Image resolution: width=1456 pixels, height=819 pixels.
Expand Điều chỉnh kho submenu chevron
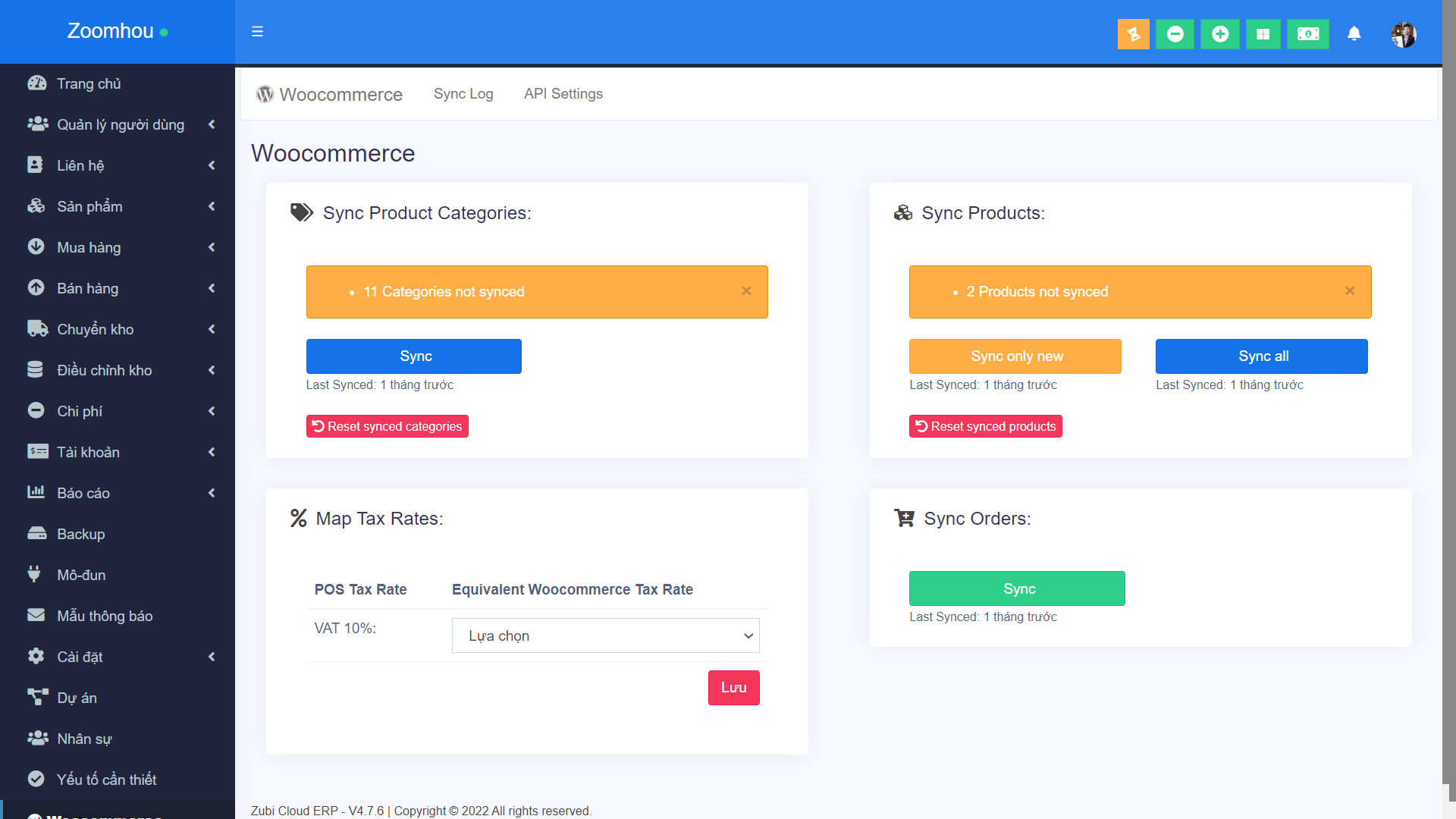[212, 370]
